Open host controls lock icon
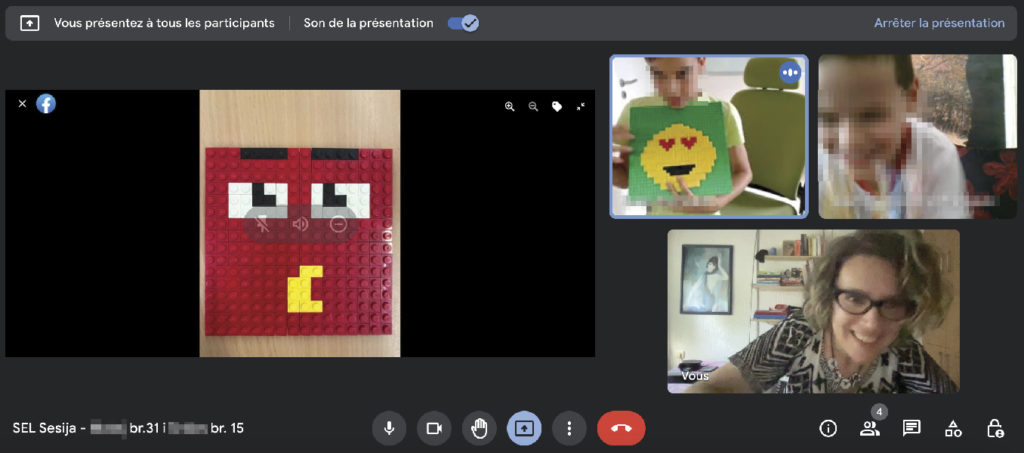The width and height of the screenshot is (1024, 453). 995,428
